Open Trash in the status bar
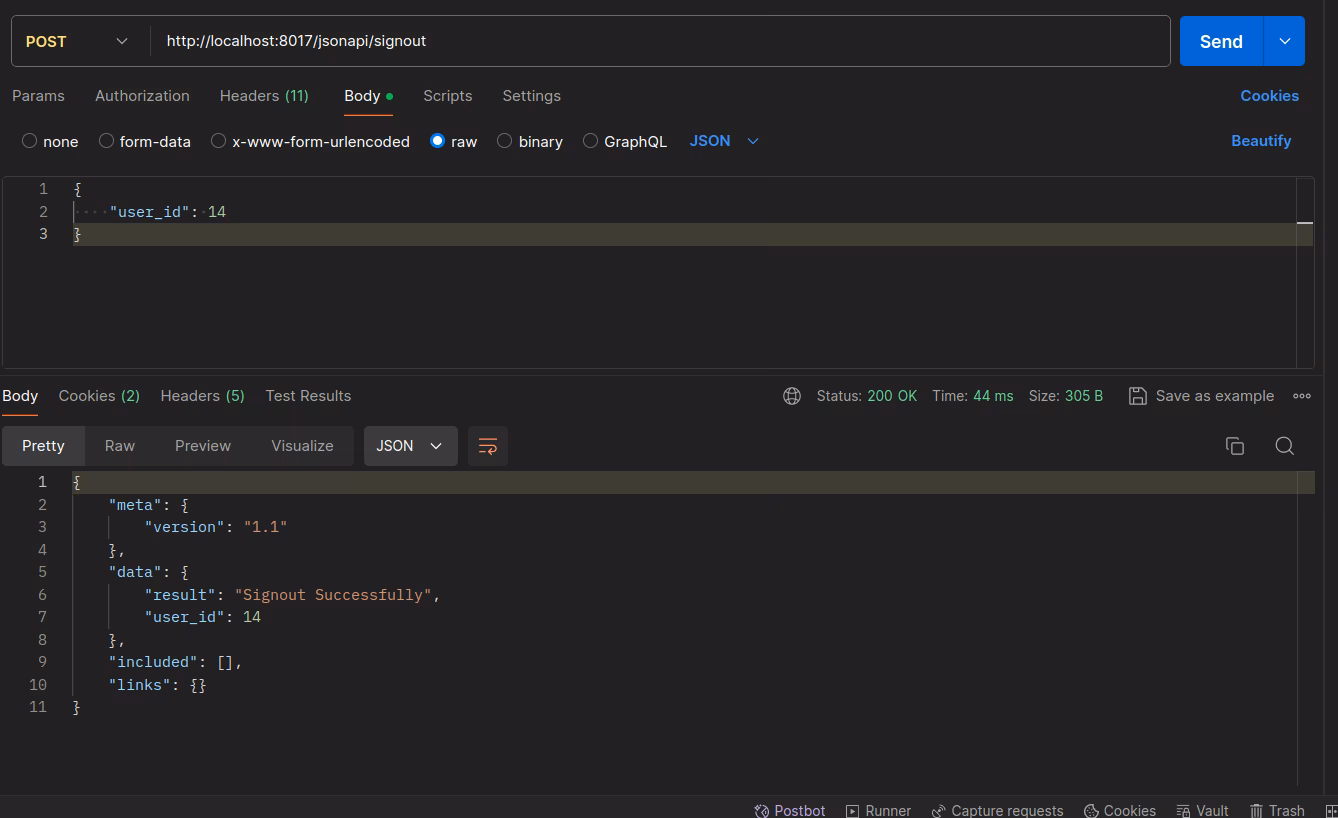This screenshot has width=1338, height=818. [1277, 810]
